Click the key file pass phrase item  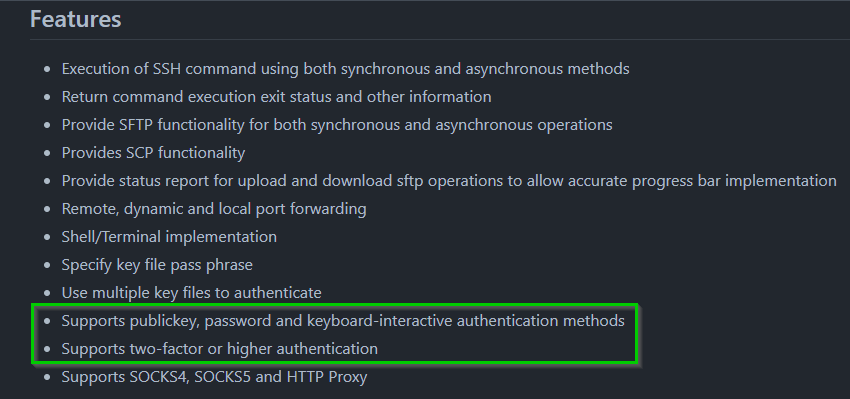[157, 265]
